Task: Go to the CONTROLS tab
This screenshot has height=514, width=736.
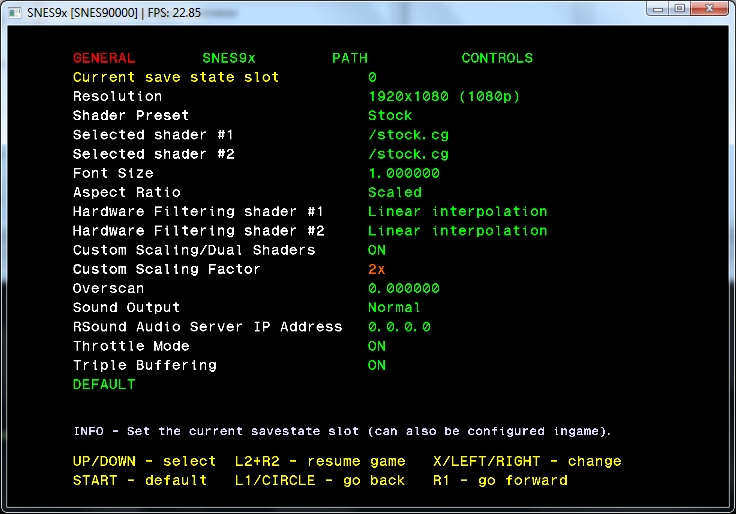Action: 497,58
